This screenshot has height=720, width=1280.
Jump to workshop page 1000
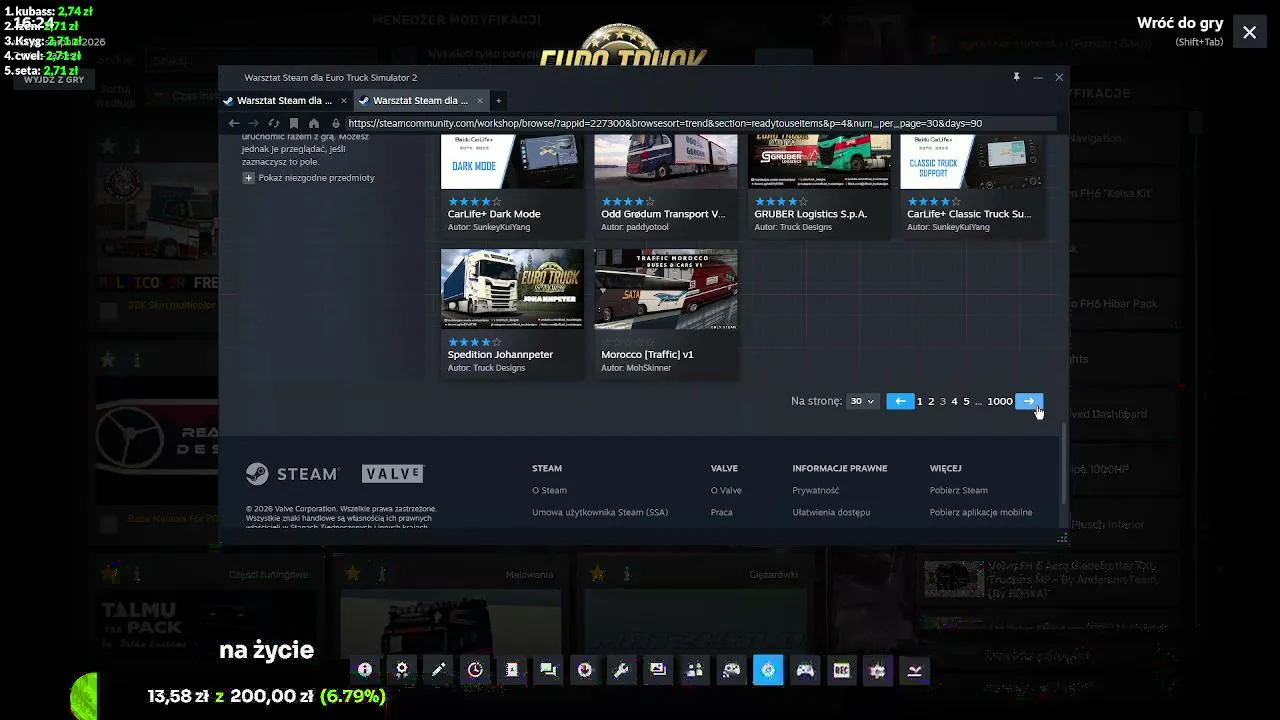(1000, 401)
